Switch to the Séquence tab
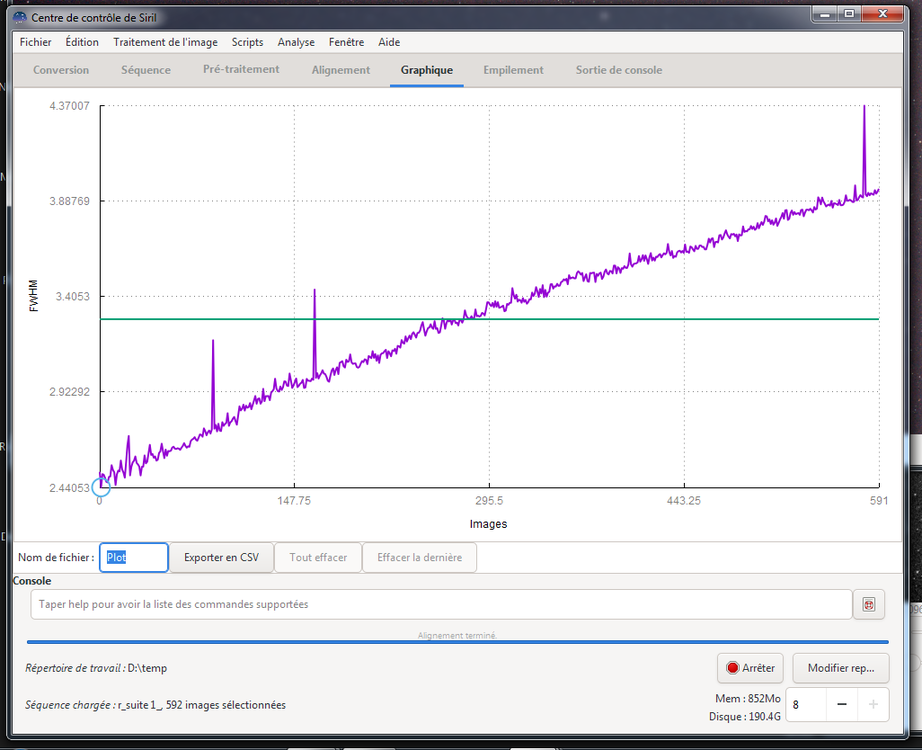The image size is (922, 750). [x=146, y=70]
